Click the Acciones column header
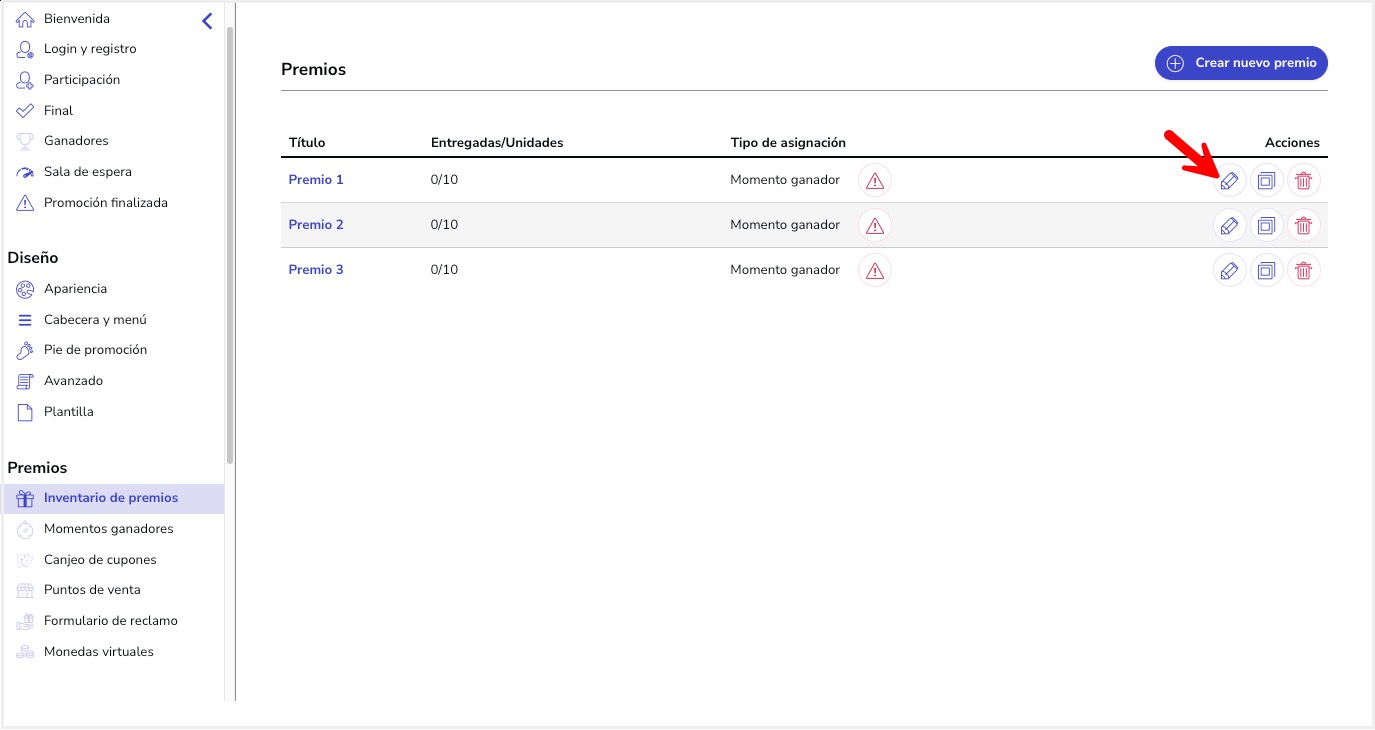Screen dimensions: 1375x730 coord(1292,143)
